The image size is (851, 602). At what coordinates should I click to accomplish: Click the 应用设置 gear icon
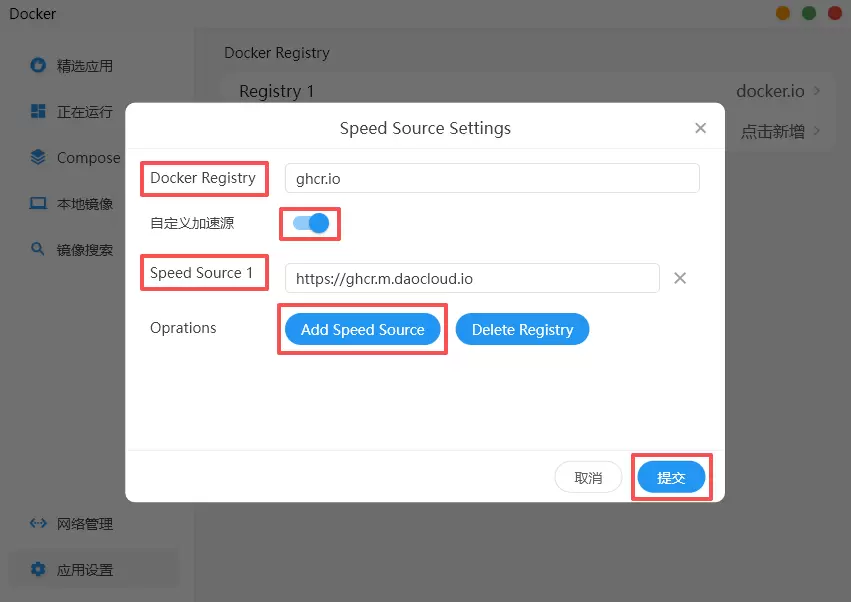38,569
